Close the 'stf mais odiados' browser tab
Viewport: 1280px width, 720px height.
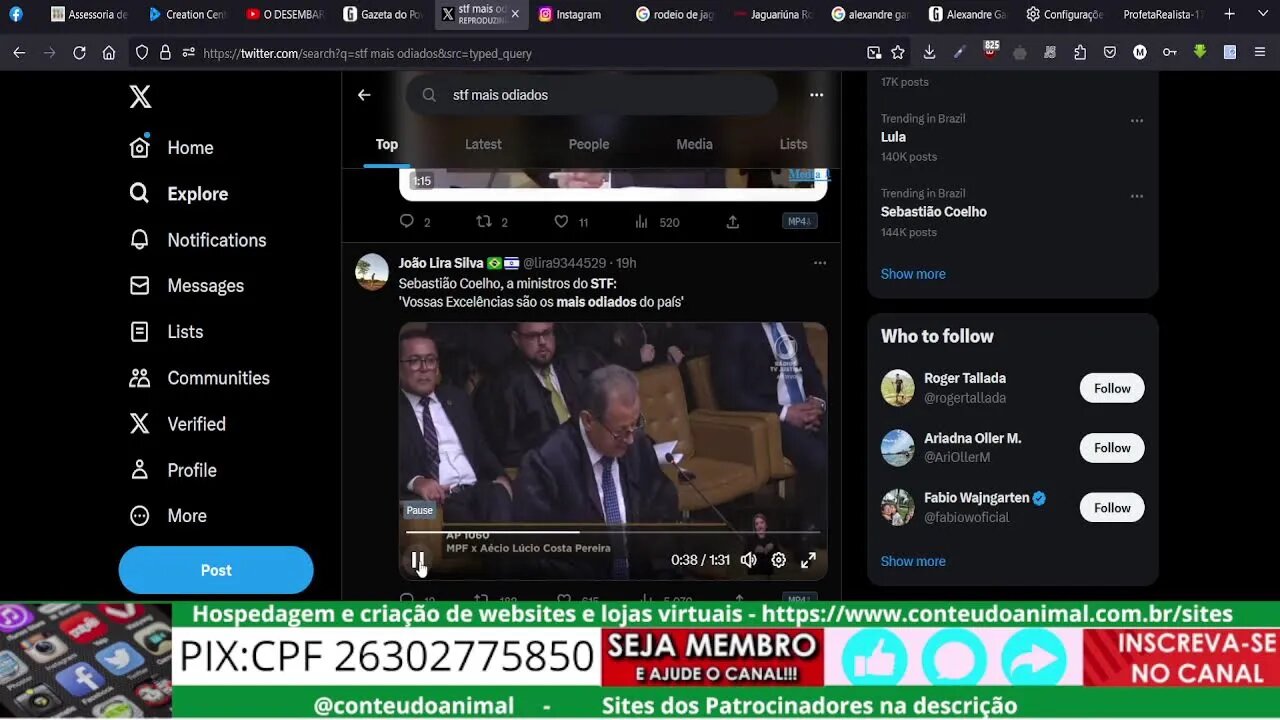click(515, 14)
